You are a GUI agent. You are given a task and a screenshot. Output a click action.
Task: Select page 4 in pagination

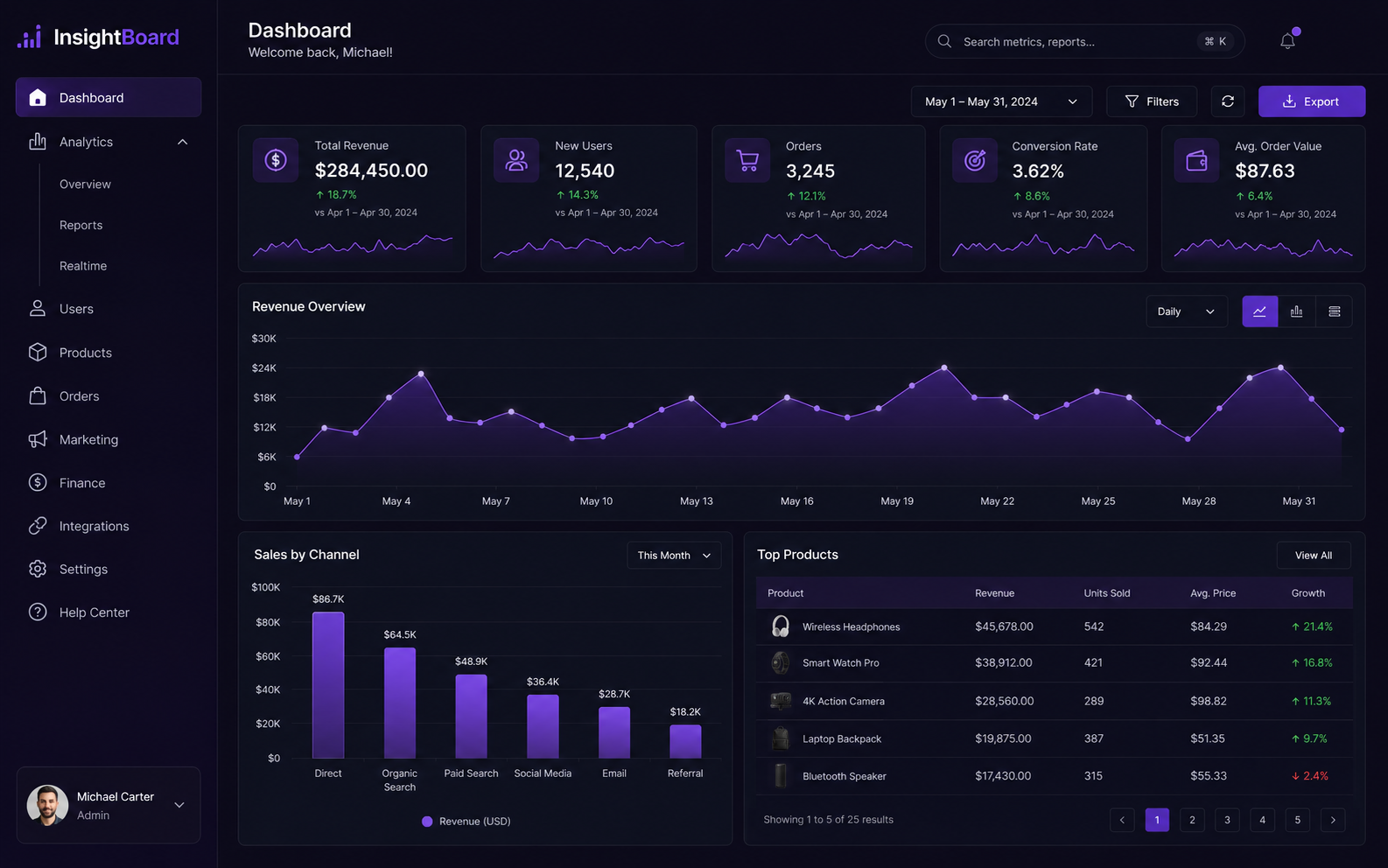(1262, 820)
